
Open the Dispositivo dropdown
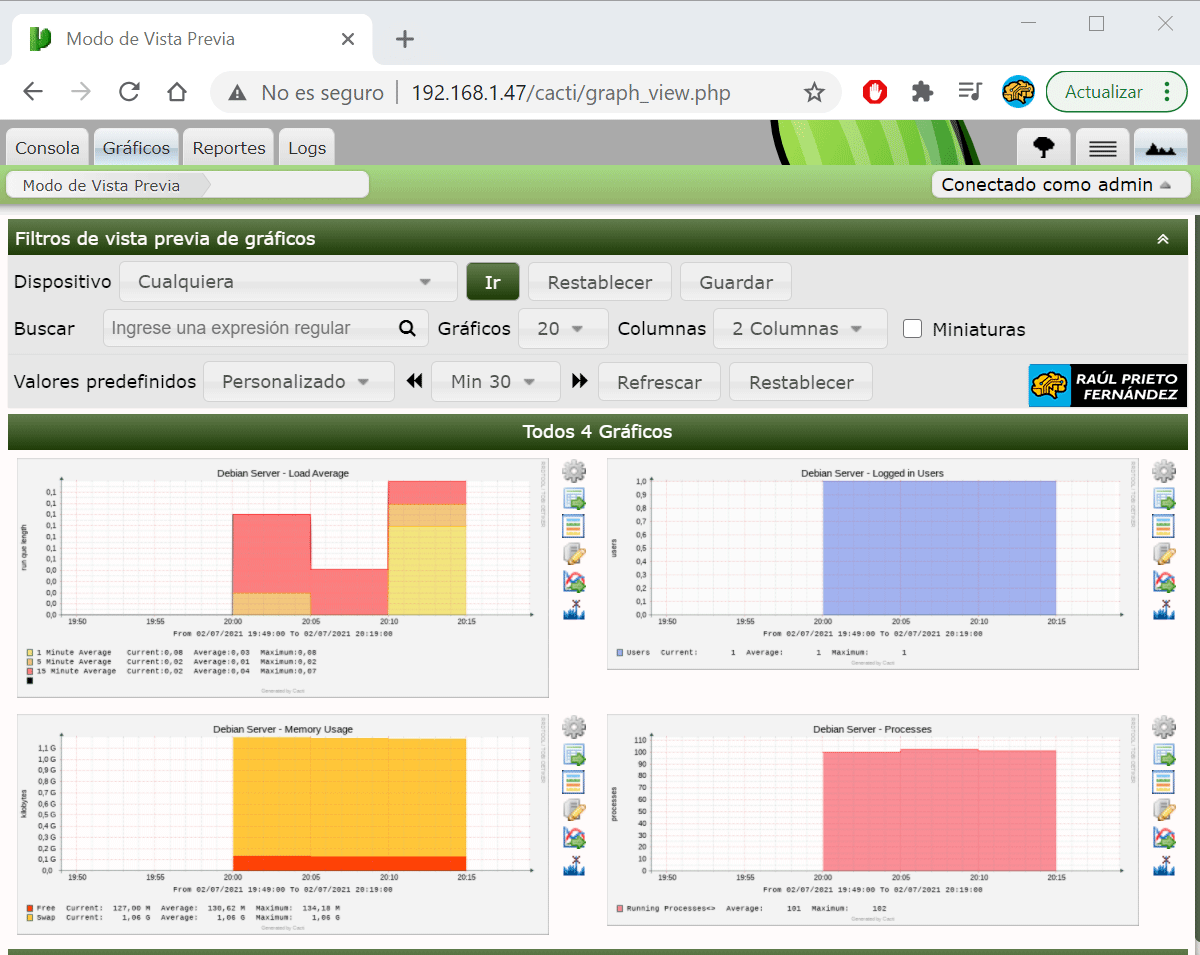[x=288, y=282]
